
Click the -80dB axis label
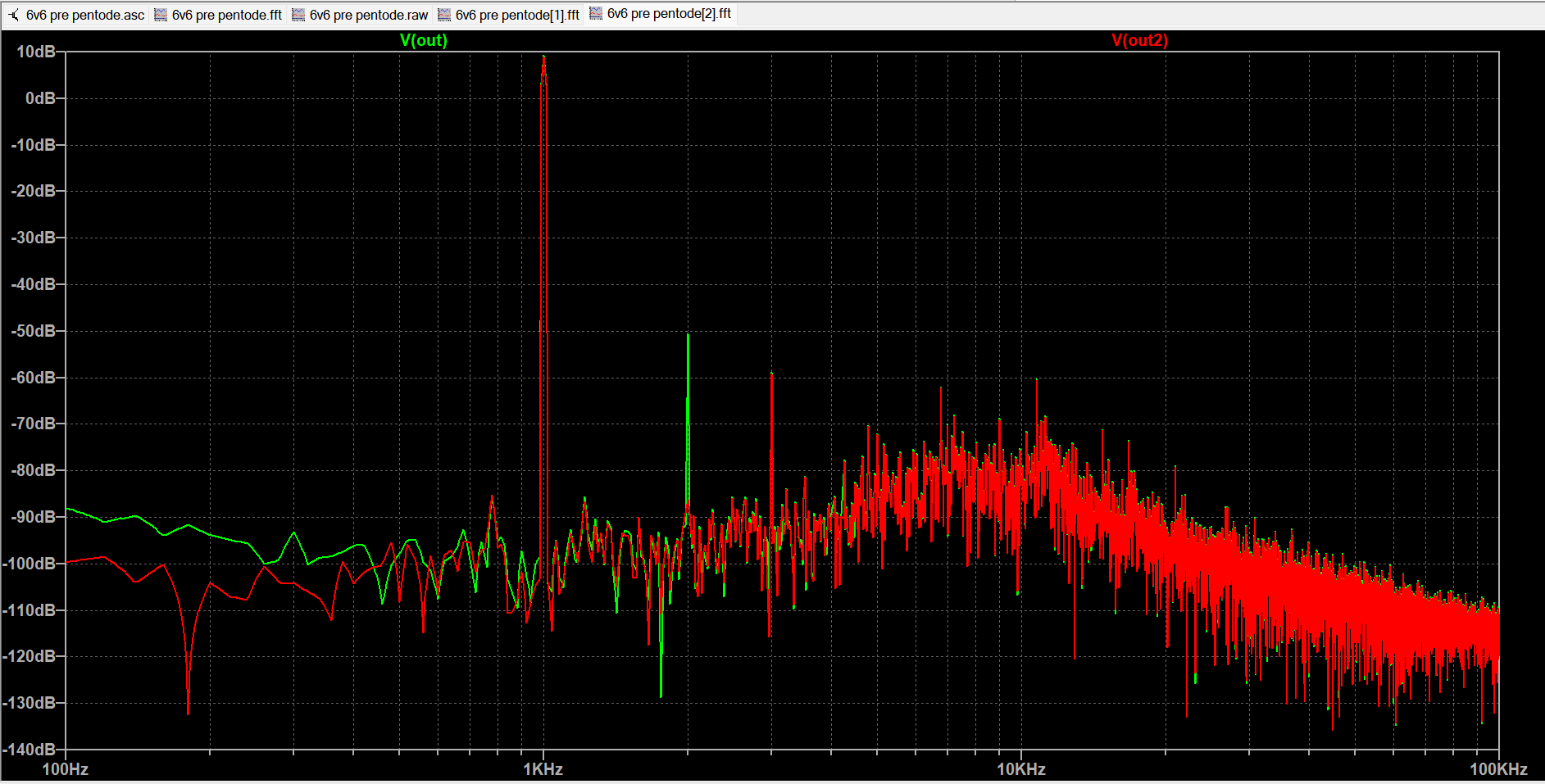tap(33, 470)
